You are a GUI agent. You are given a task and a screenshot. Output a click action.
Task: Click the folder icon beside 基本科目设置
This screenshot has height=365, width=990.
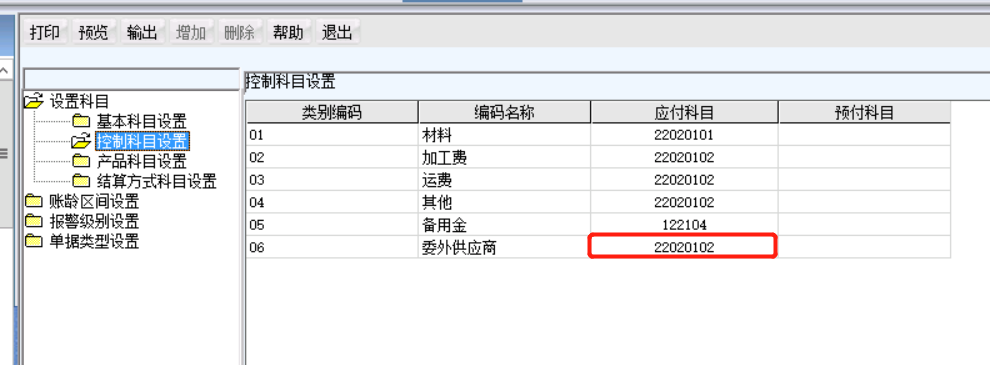pyautogui.click(x=81, y=121)
